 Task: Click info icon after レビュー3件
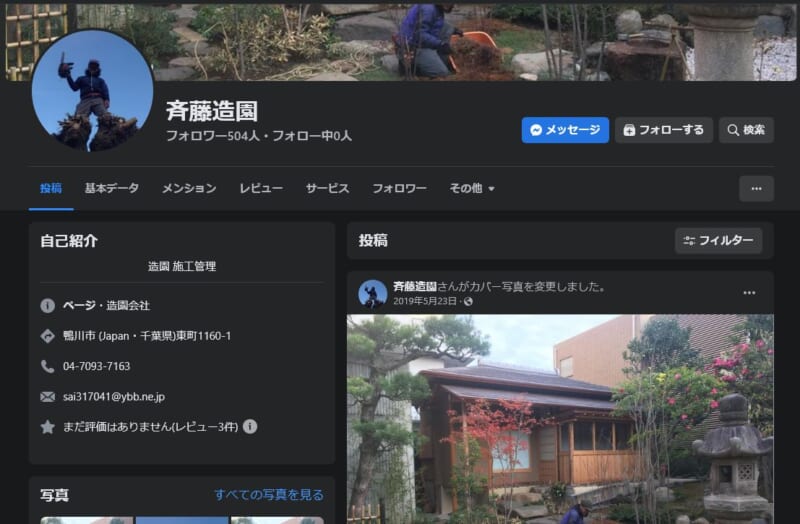(250, 426)
